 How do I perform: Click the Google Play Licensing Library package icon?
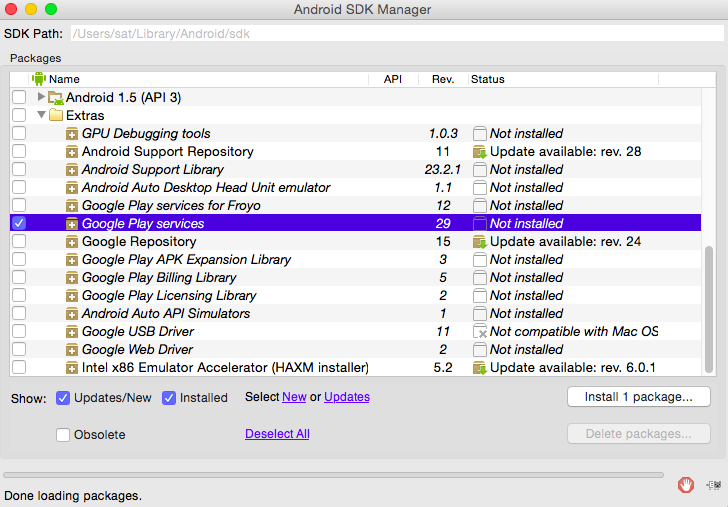point(72,296)
